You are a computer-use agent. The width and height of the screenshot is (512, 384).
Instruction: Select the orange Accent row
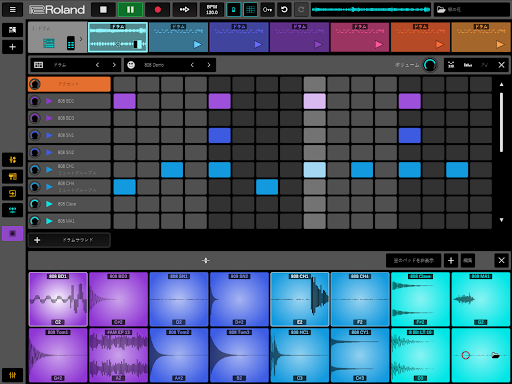69,84
